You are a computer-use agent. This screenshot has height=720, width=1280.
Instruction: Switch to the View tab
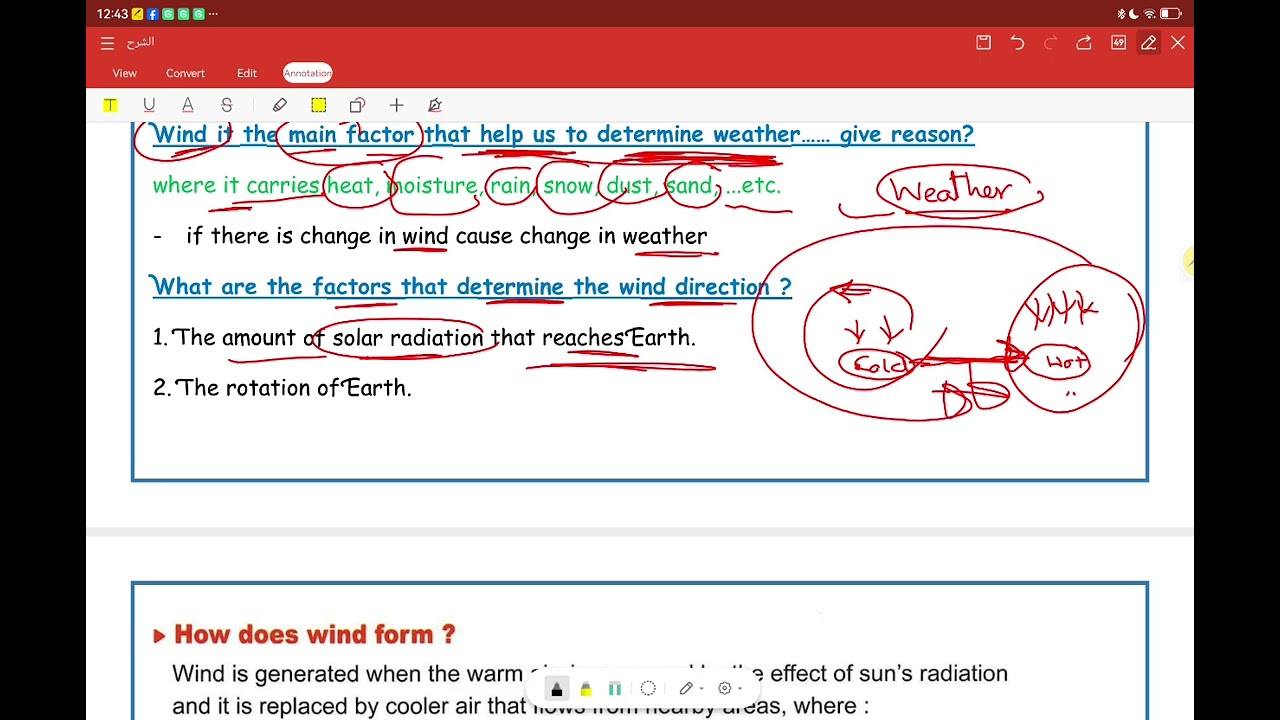coord(125,73)
